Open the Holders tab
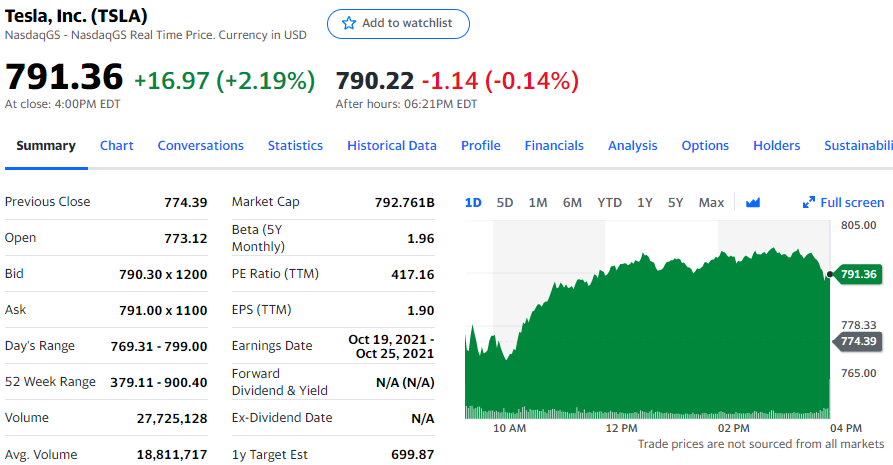 coord(777,145)
